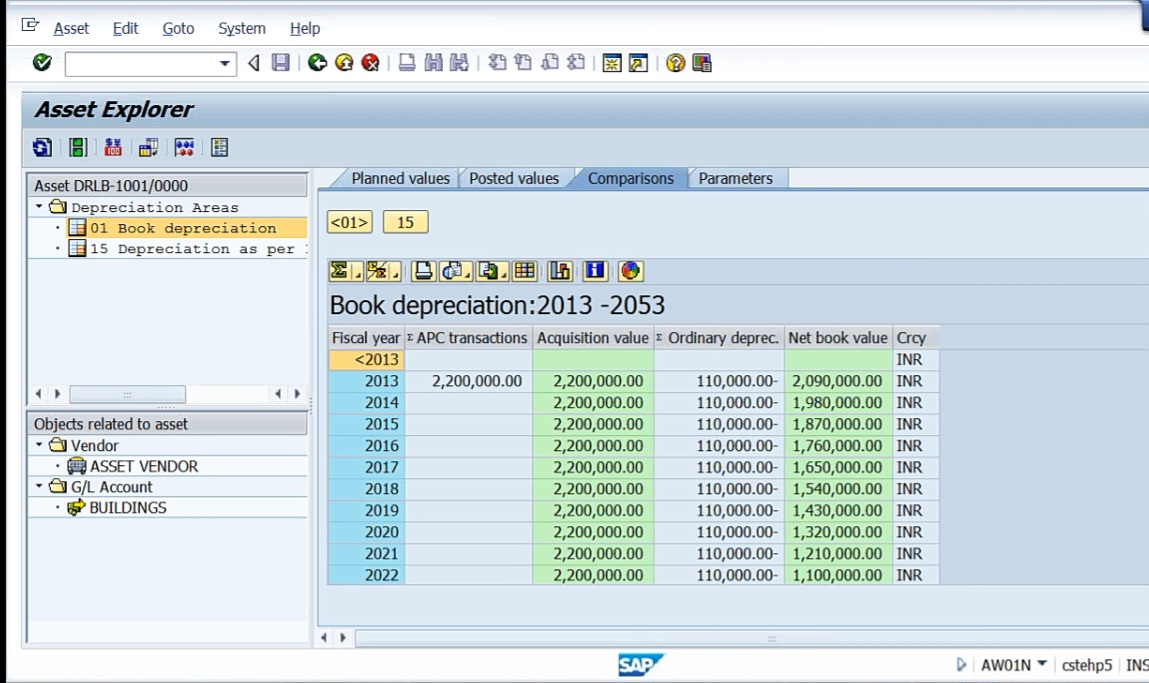Image resolution: width=1149 pixels, height=683 pixels.
Task: Click the green Enter checkmark icon
Action: (42, 63)
